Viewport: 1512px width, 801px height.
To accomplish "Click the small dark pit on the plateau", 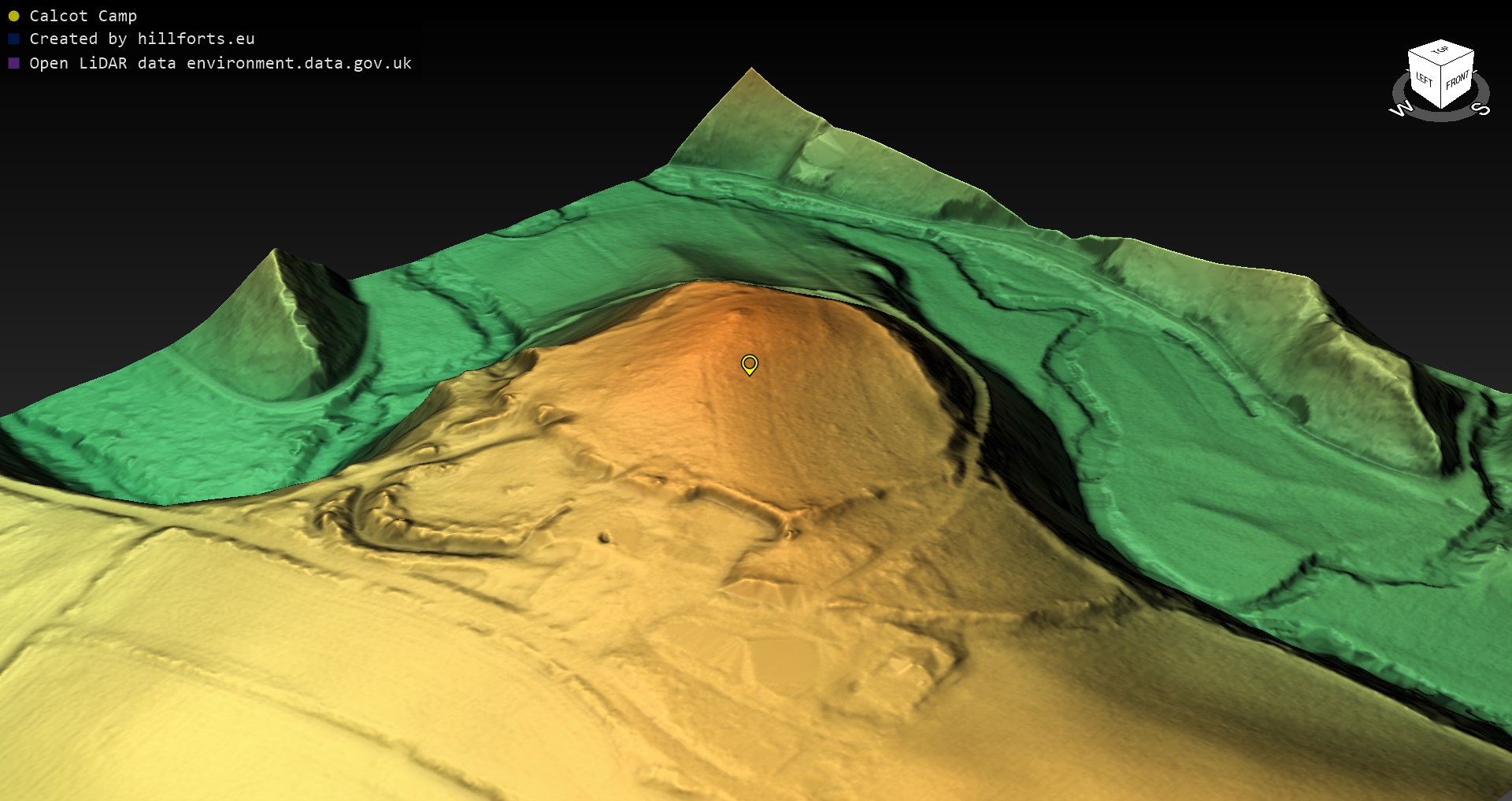I will click(x=604, y=538).
